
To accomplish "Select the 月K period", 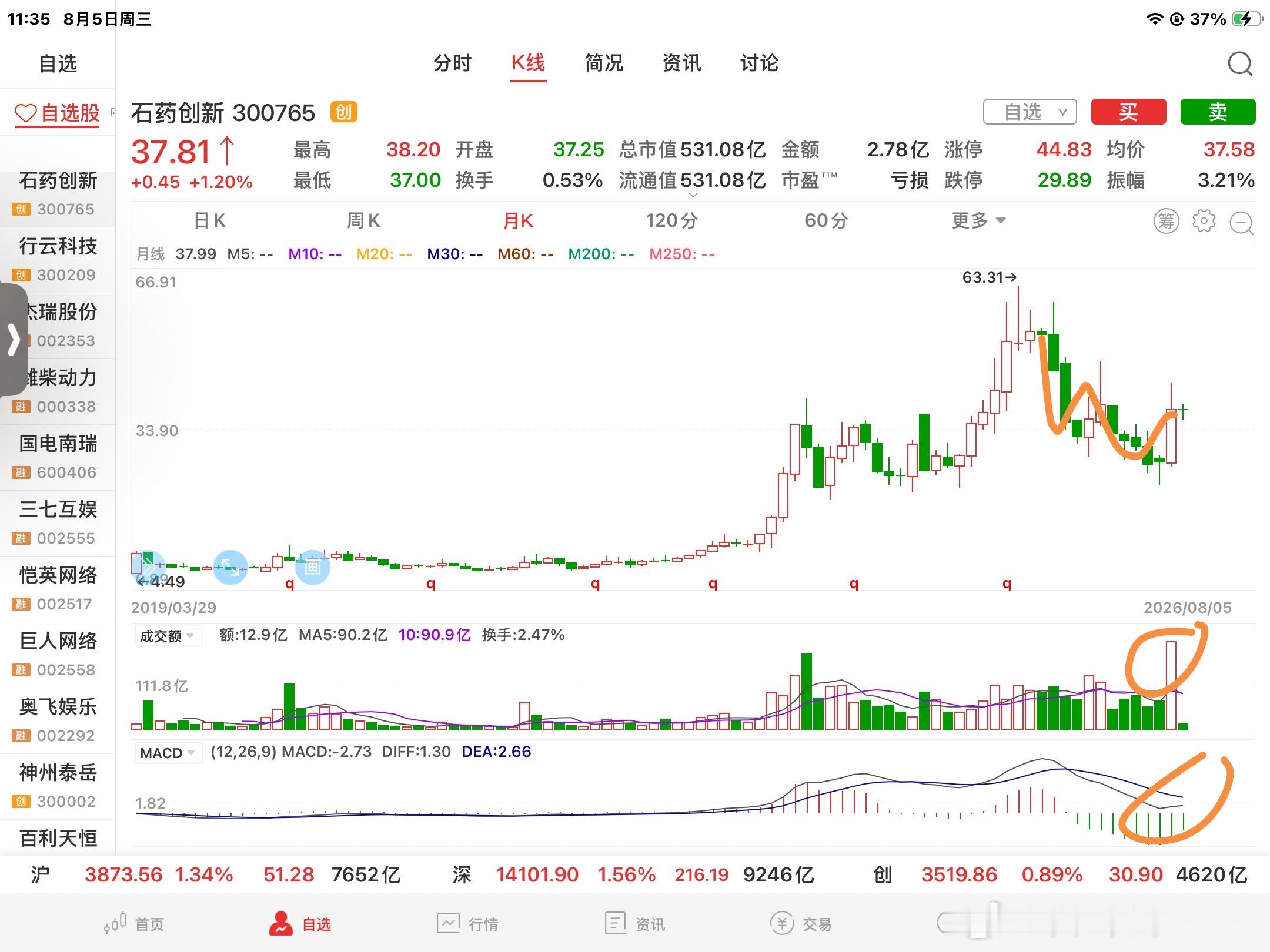I will 518,221.
